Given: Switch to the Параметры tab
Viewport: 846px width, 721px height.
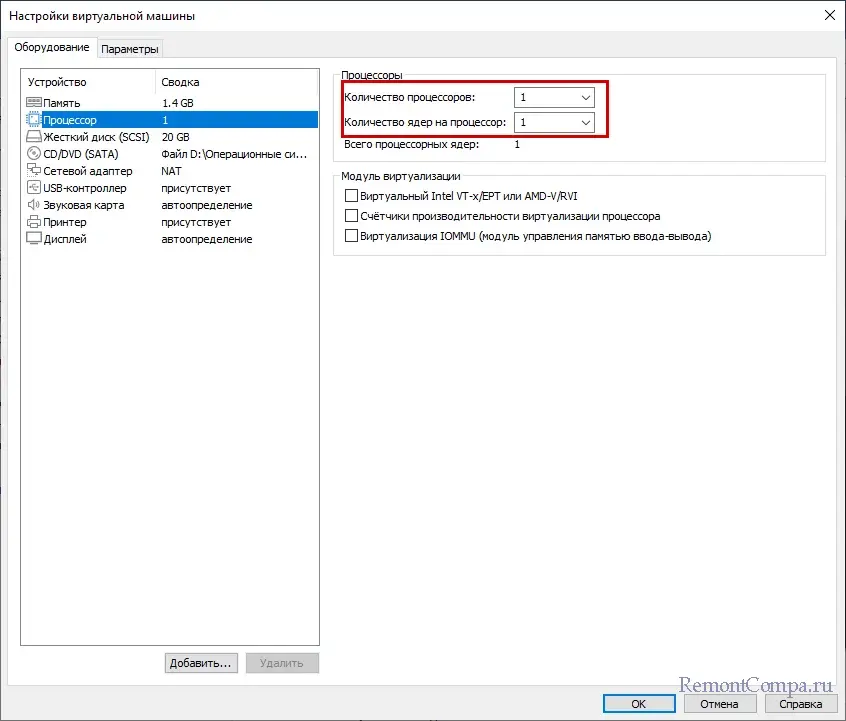Looking at the screenshot, I should pos(130,49).
